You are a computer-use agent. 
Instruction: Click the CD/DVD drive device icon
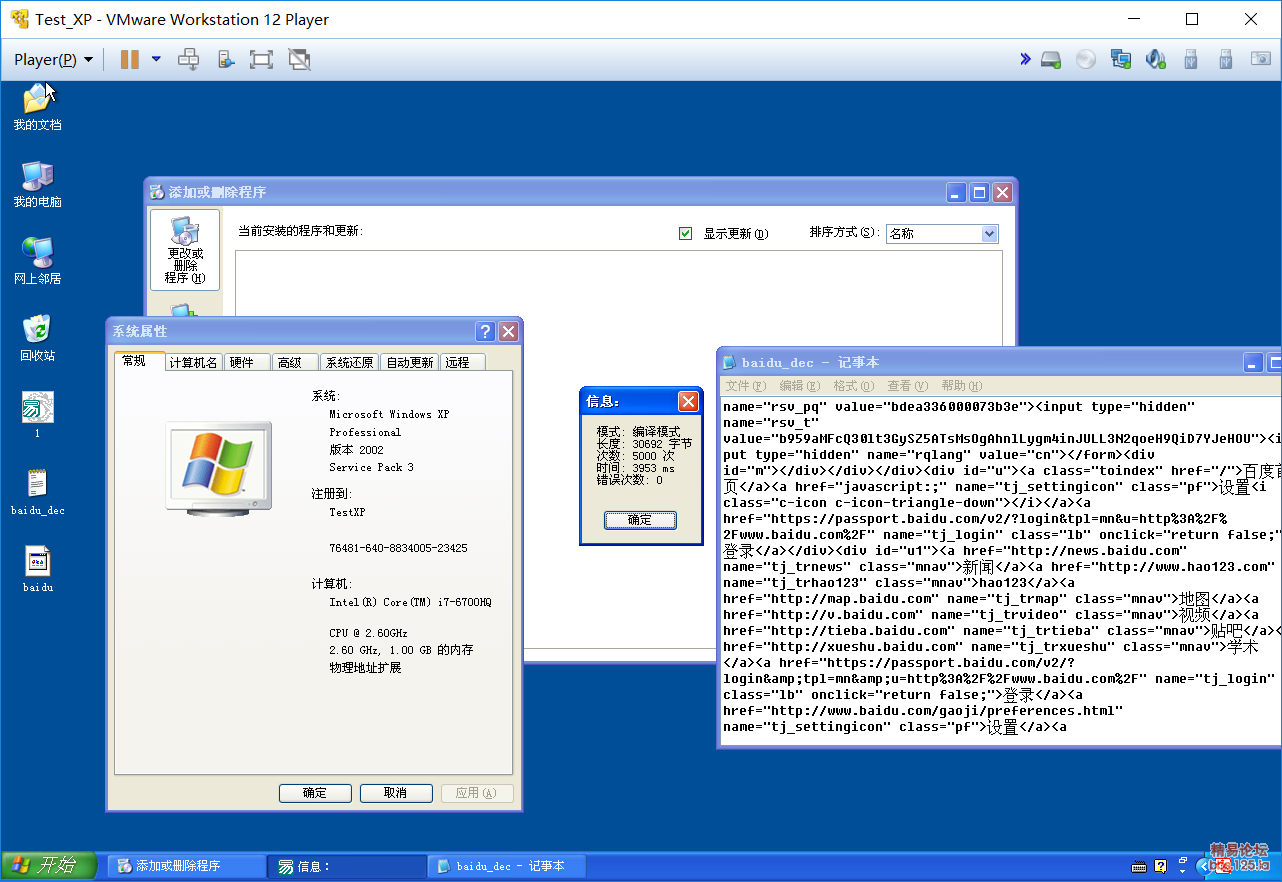pyautogui.click(x=1086, y=60)
